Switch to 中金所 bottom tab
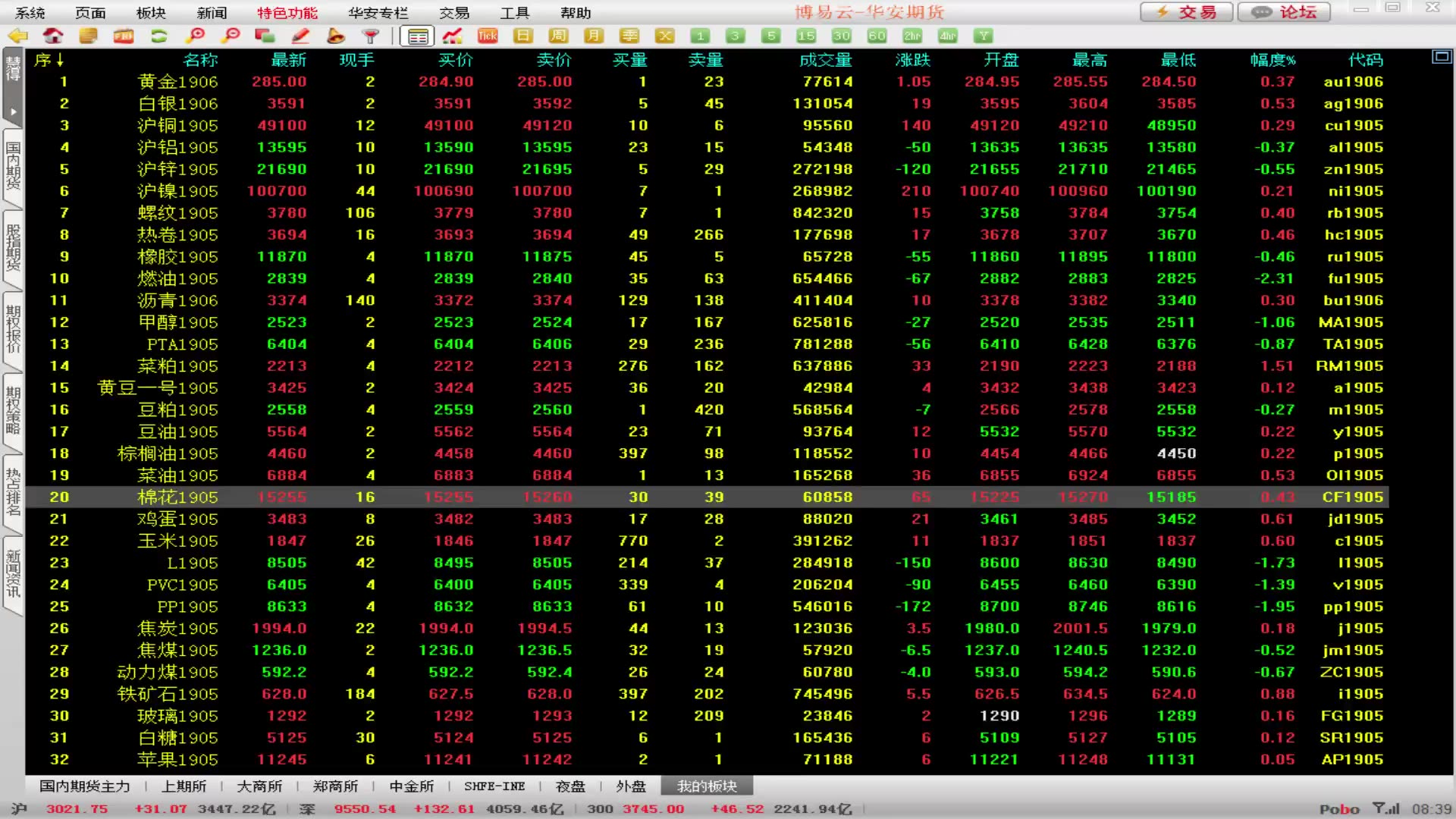The width and height of the screenshot is (1456, 819). pos(411,786)
